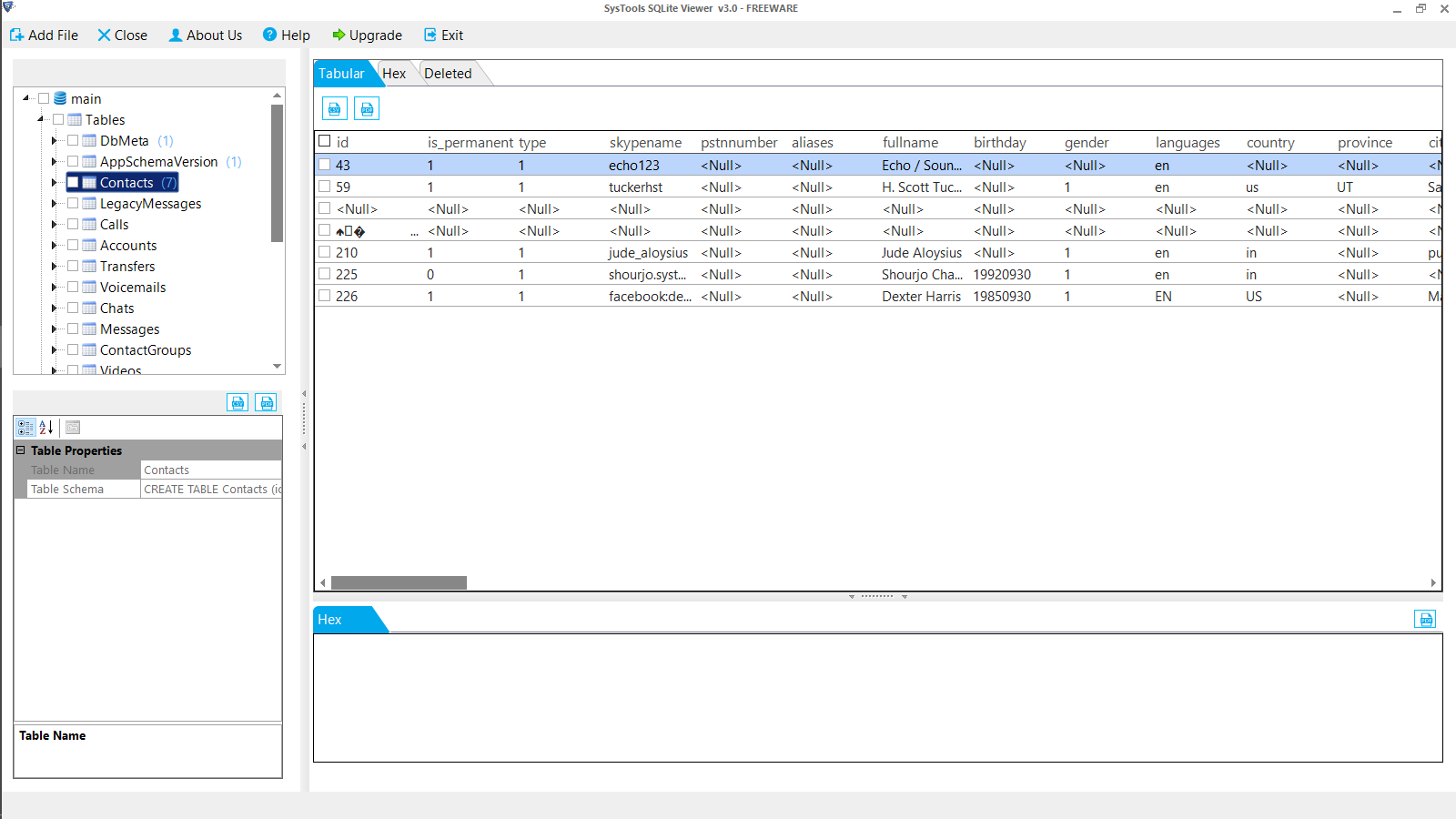Click the Tables folder icon

point(75,119)
